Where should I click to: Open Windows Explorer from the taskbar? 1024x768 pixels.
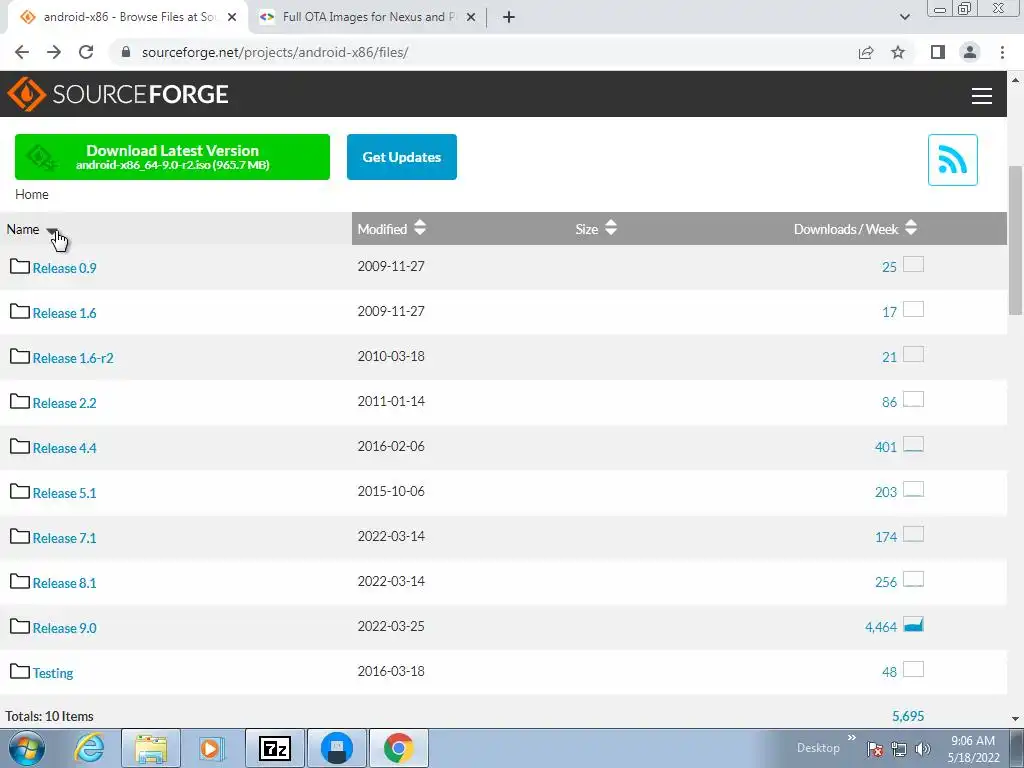pyautogui.click(x=151, y=748)
